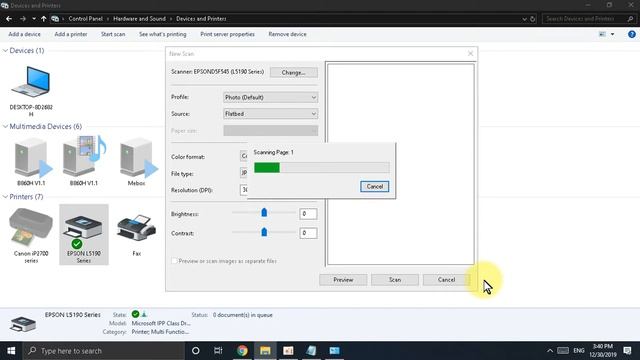Click the ENG language indicator
Screen dimensions: 640x360
(579, 351)
